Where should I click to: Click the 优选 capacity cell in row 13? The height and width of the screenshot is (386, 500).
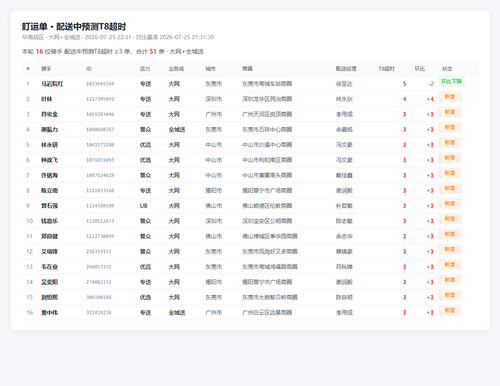(145, 267)
